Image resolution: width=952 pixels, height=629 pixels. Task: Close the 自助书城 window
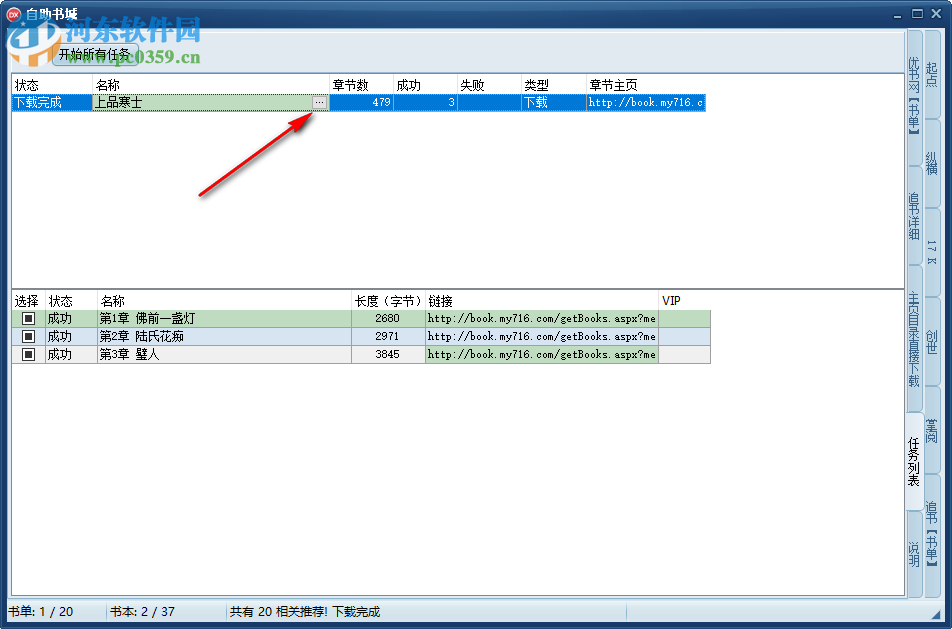click(936, 14)
